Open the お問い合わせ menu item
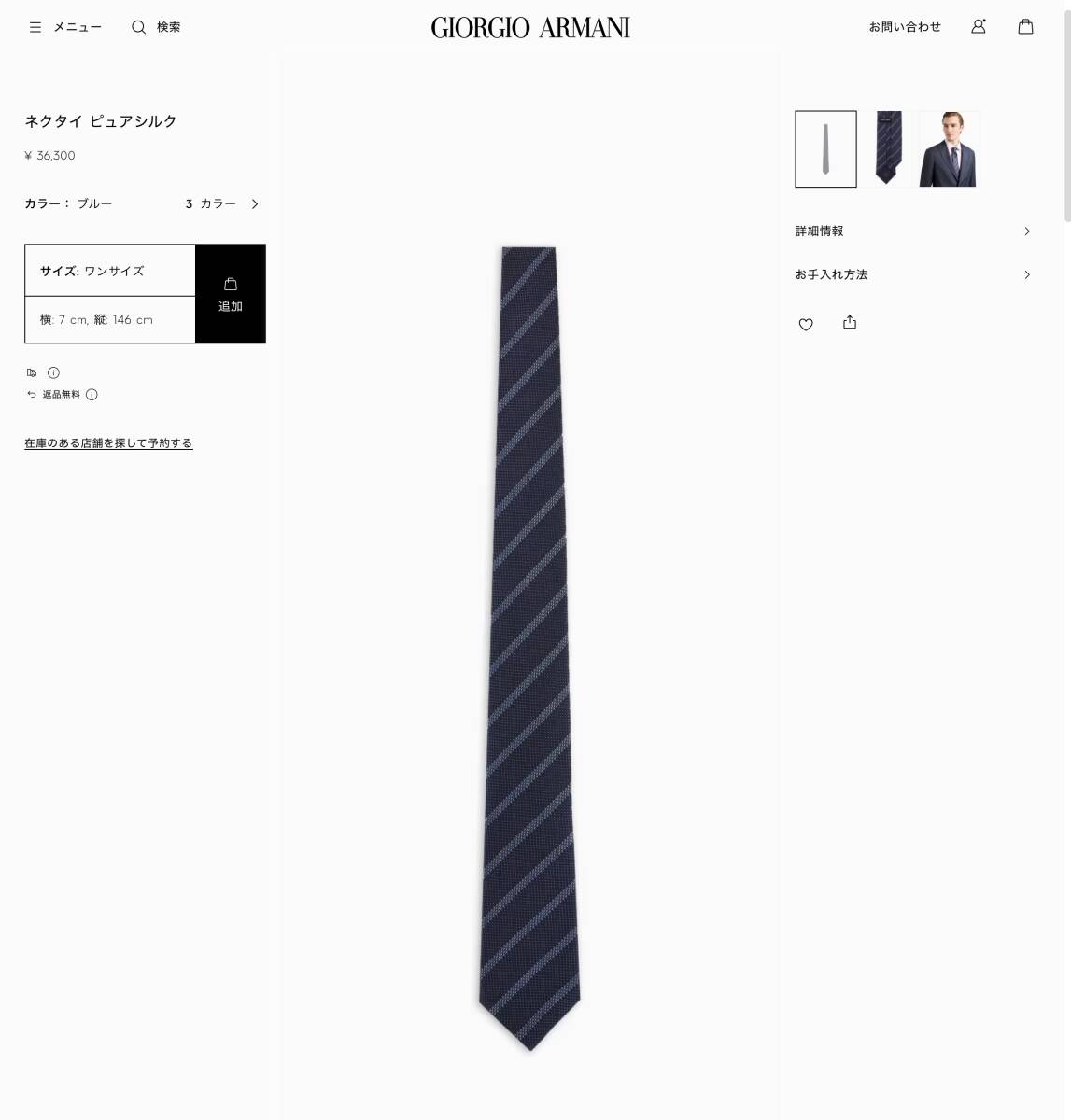This screenshot has width=1071, height=1120. 905,27
